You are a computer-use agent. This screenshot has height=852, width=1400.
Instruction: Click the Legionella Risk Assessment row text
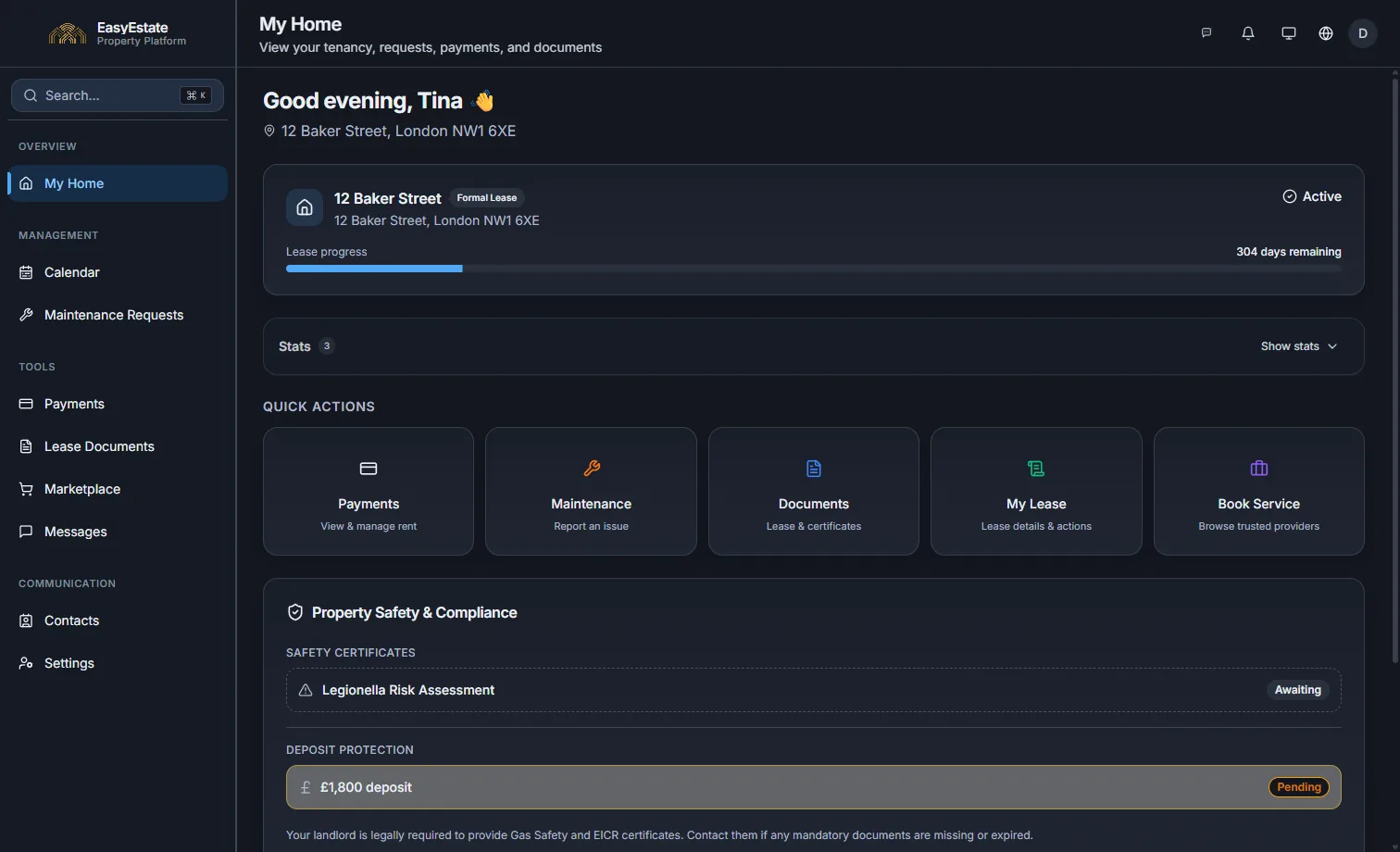408,690
